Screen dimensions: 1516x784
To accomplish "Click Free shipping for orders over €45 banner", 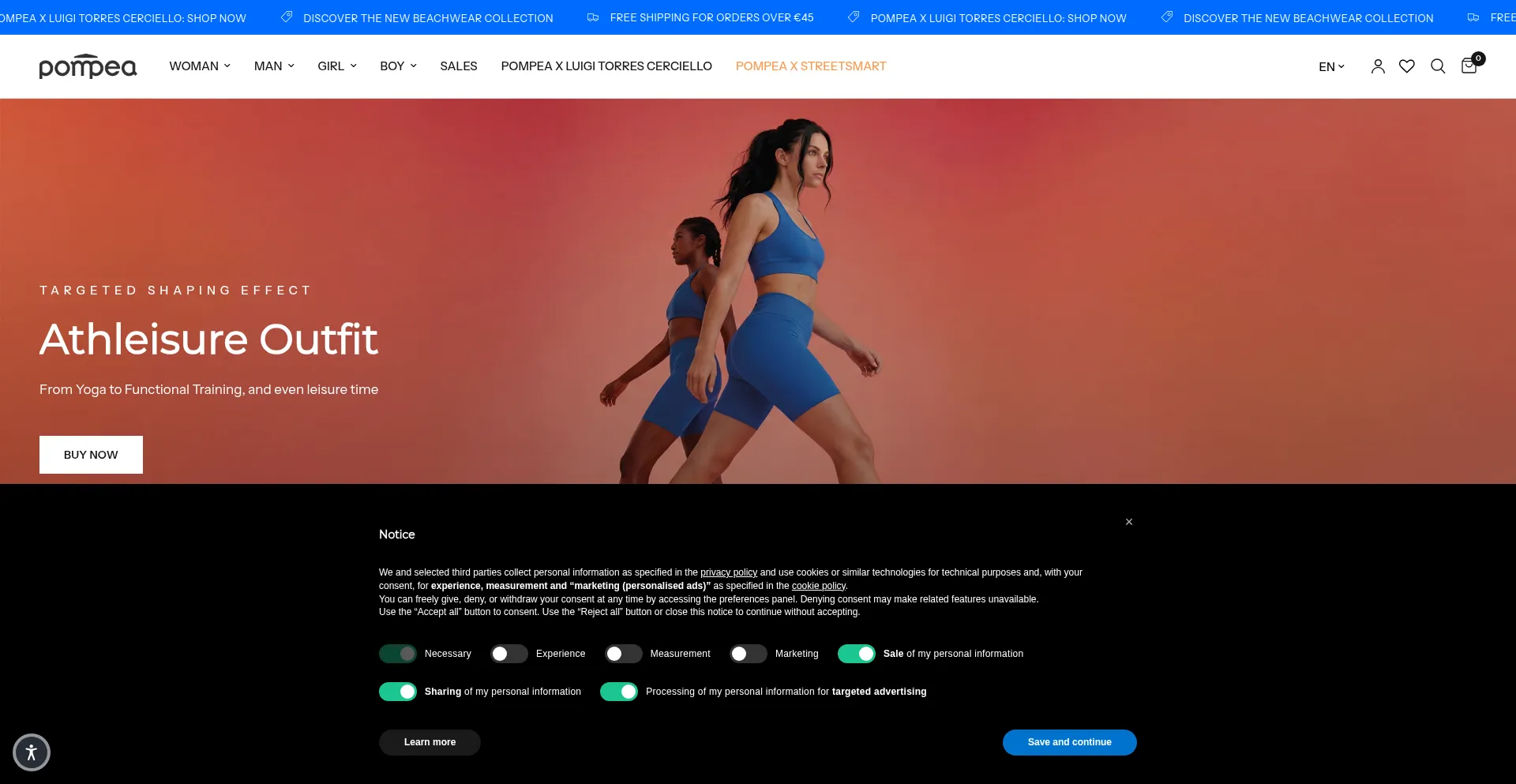I will pyautogui.click(x=711, y=17).
